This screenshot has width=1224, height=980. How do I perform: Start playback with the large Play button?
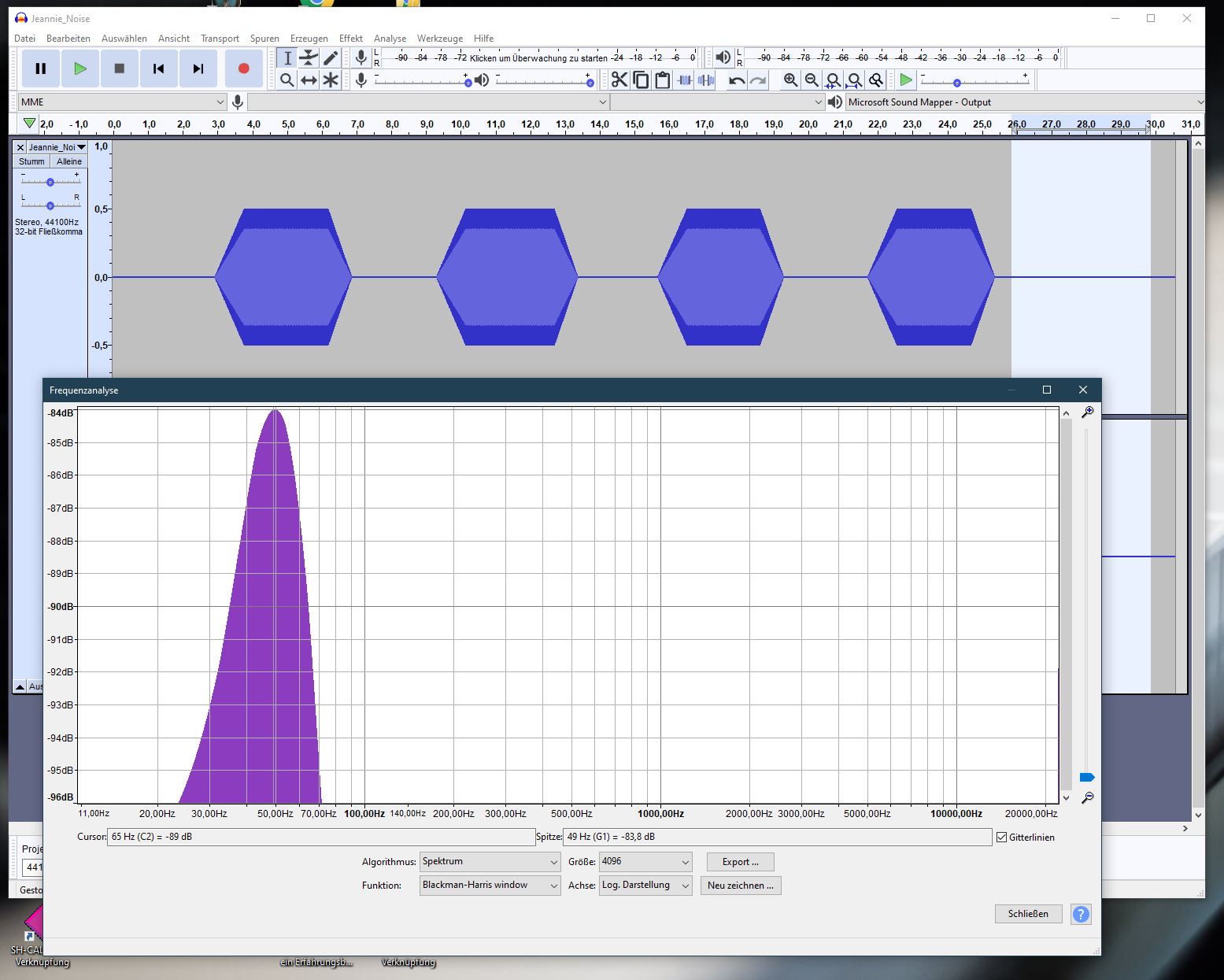pos(80,68)
